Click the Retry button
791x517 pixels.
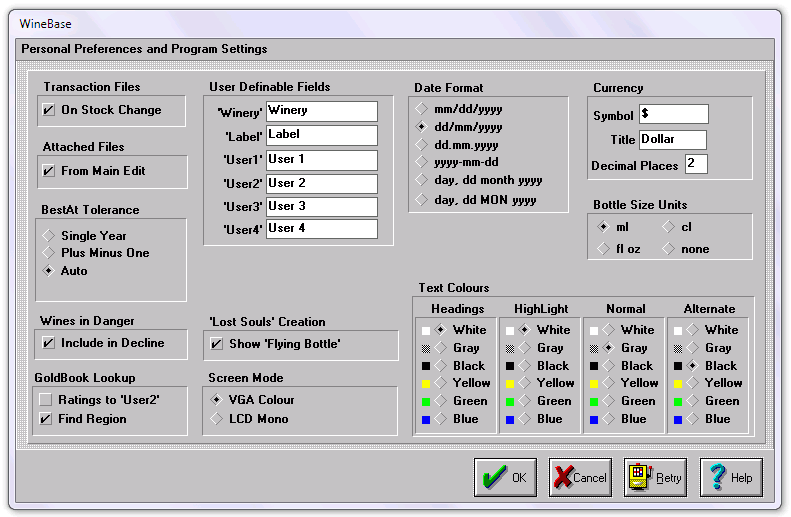click(x=655, y=477)
